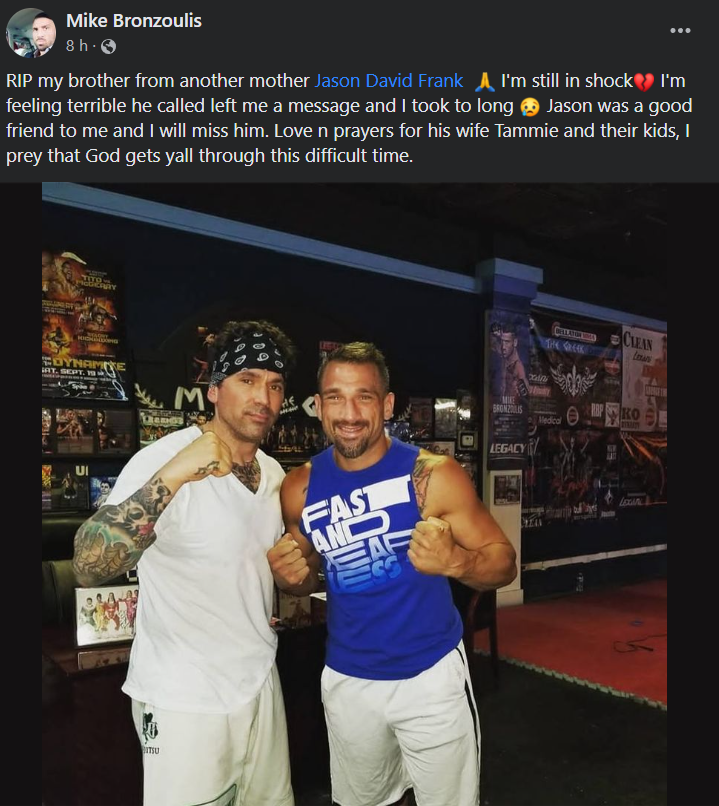719x806 pixels.
Task: Click the framed Power Rangers picture
Action: click(107, 615)
